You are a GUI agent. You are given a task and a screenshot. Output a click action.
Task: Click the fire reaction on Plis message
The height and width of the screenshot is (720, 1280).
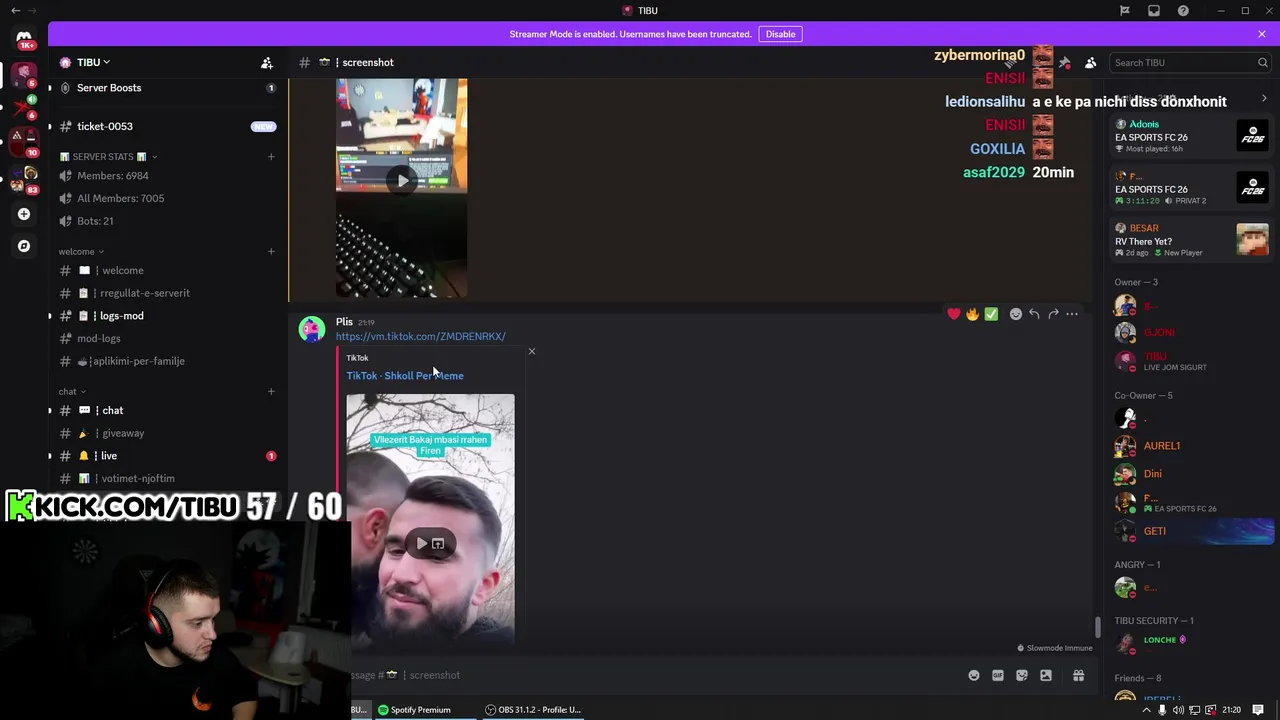972,314
